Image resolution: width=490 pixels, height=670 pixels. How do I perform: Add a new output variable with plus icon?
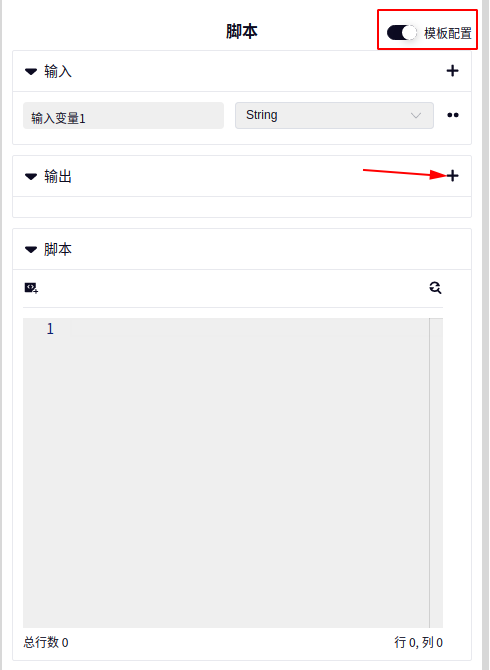452,176
